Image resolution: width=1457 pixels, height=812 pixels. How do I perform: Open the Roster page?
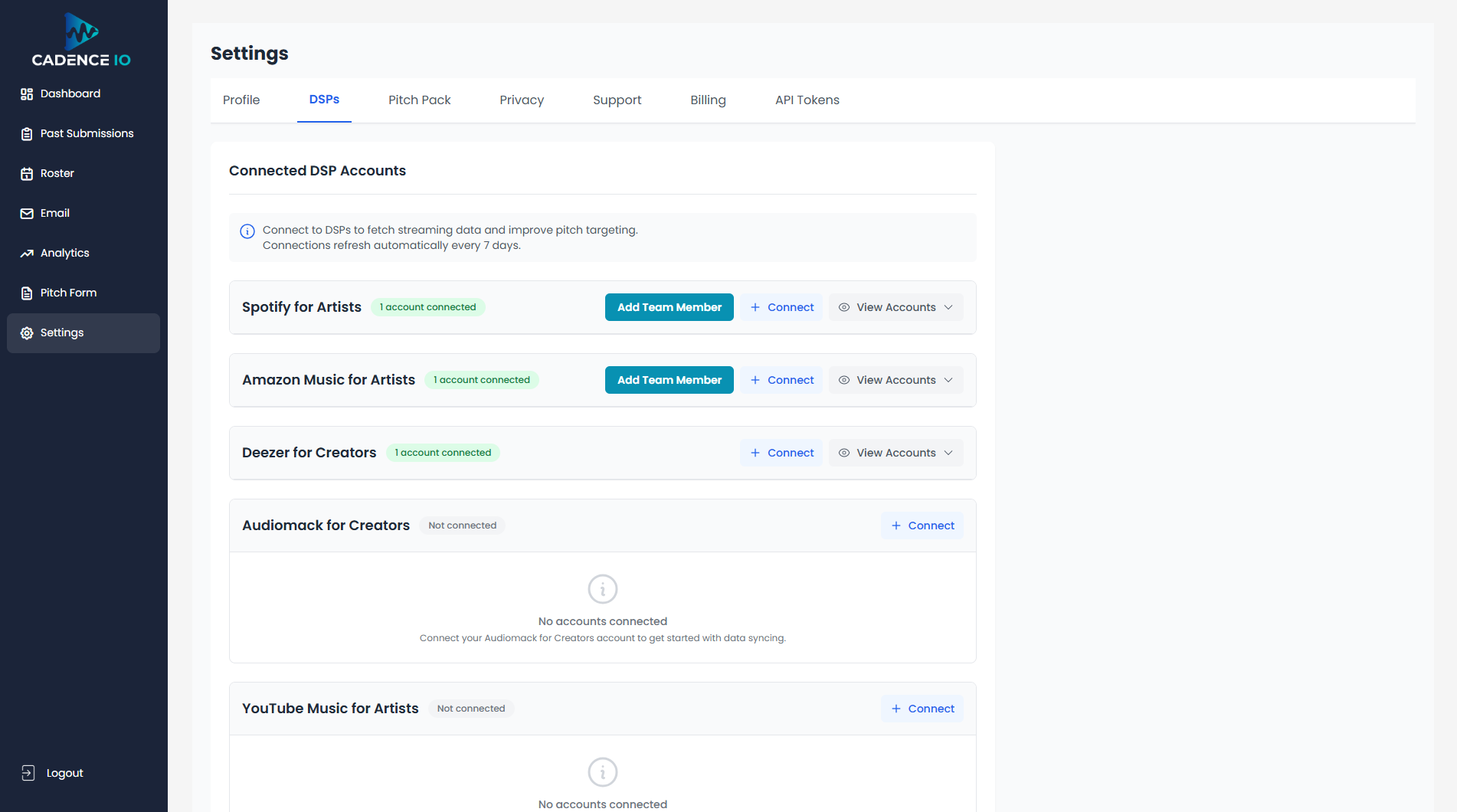(x=83, y=174)
